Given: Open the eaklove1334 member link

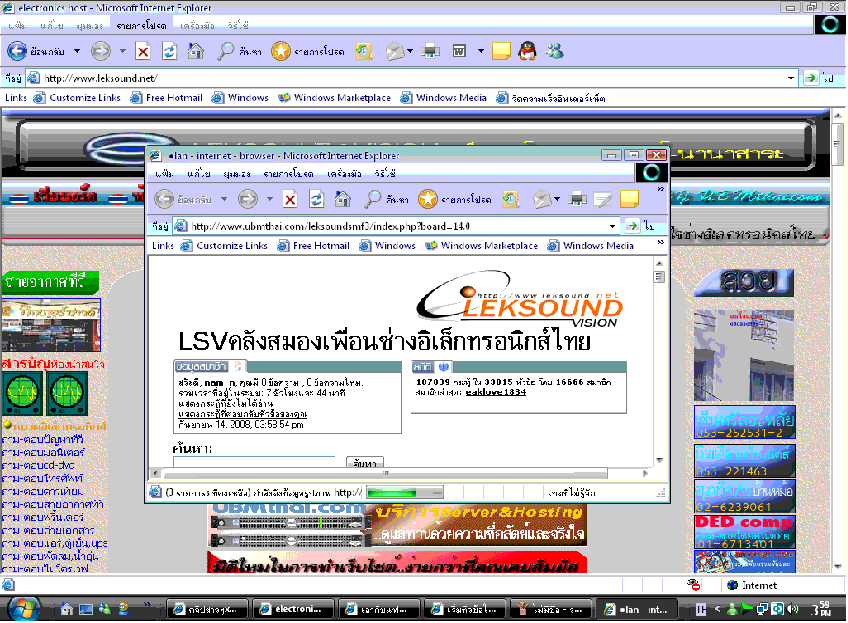Looking at the screenshot, I should click(495, 392).
